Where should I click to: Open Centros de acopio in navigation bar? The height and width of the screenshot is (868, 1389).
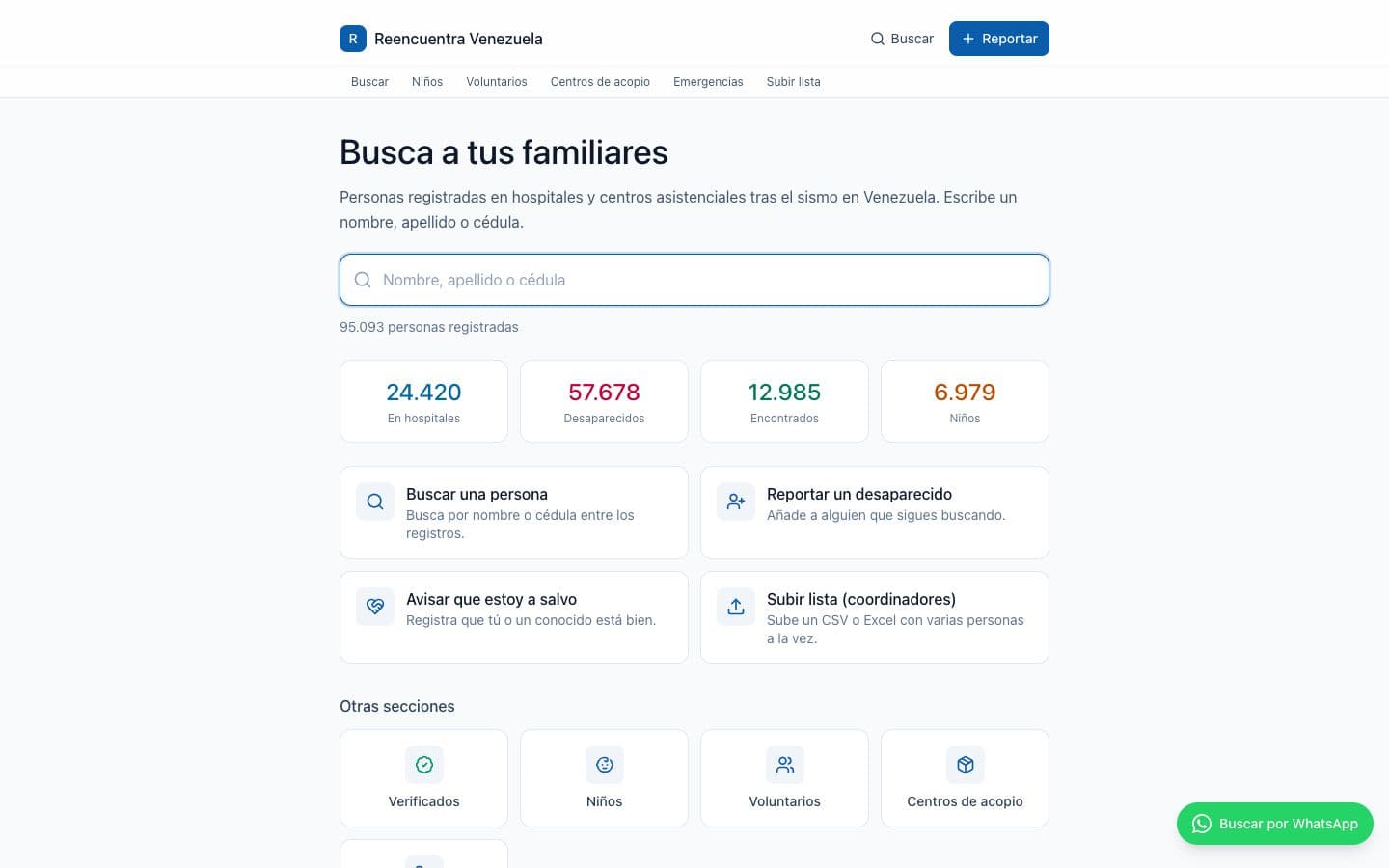(600, 82)
